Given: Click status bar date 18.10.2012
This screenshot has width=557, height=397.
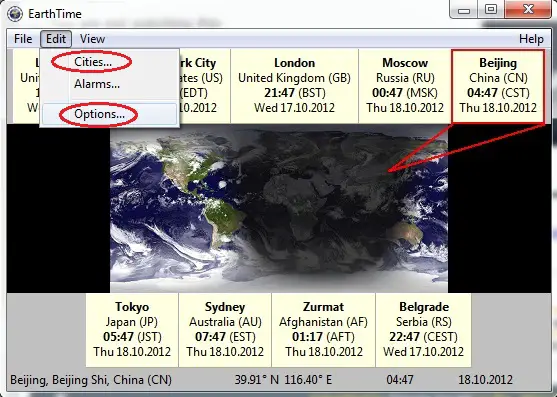Looking at the screenshot, I should point(485,380).
